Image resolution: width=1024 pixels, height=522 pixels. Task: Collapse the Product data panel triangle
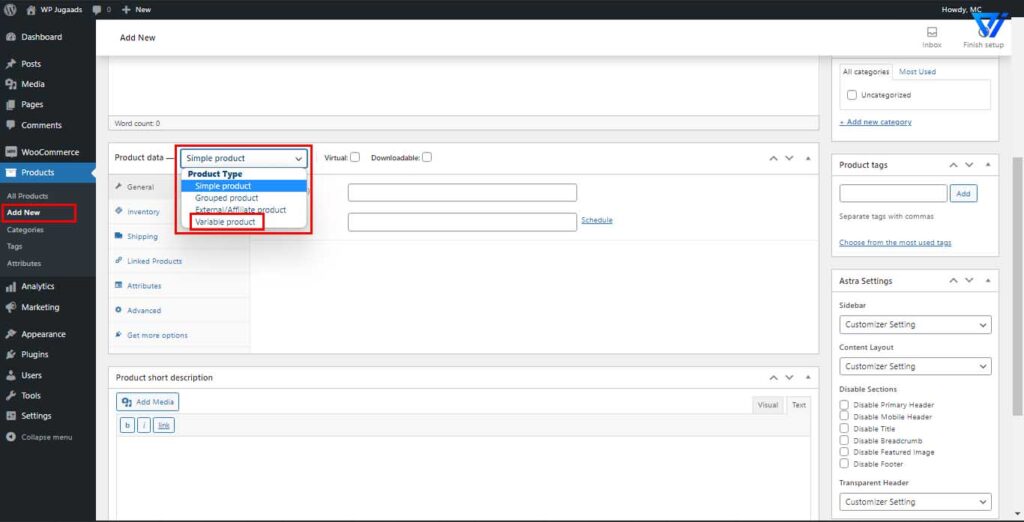coord(808,159)
